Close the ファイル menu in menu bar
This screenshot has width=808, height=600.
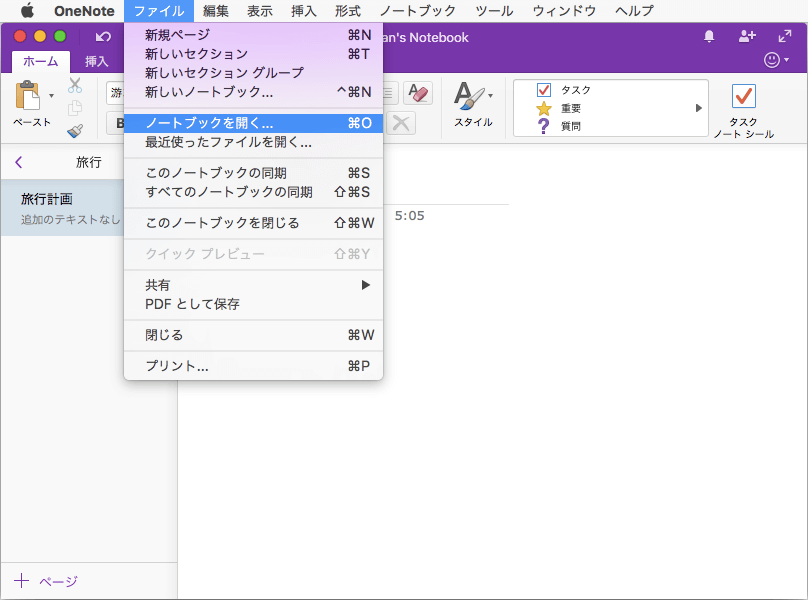tap(159, 10)
